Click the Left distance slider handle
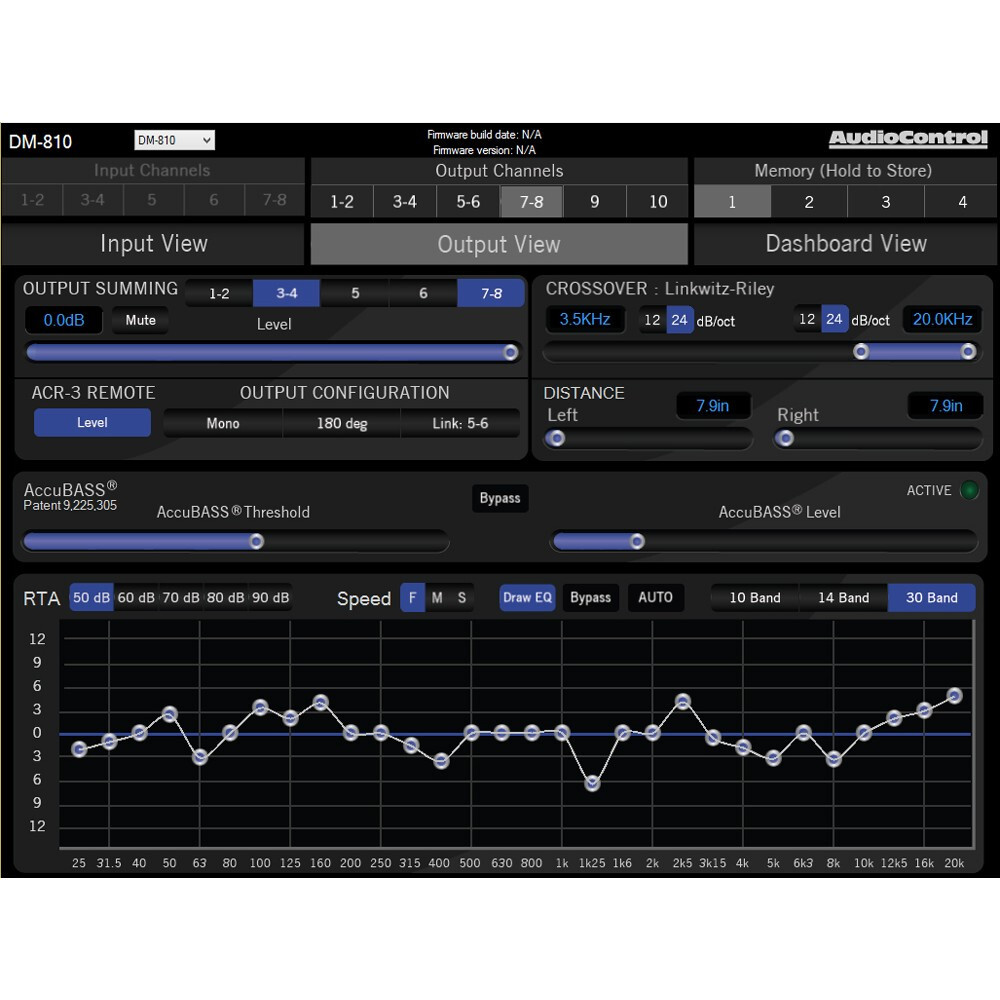Image resolution: width=1000 pixels, height=1000 pixels. (x=556, y=438)
